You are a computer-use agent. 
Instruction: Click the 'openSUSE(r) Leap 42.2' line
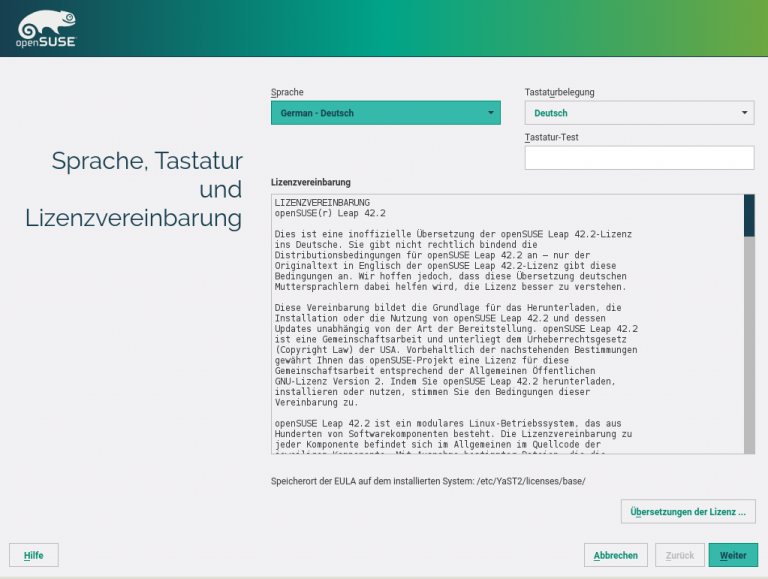tap(330, 213)
